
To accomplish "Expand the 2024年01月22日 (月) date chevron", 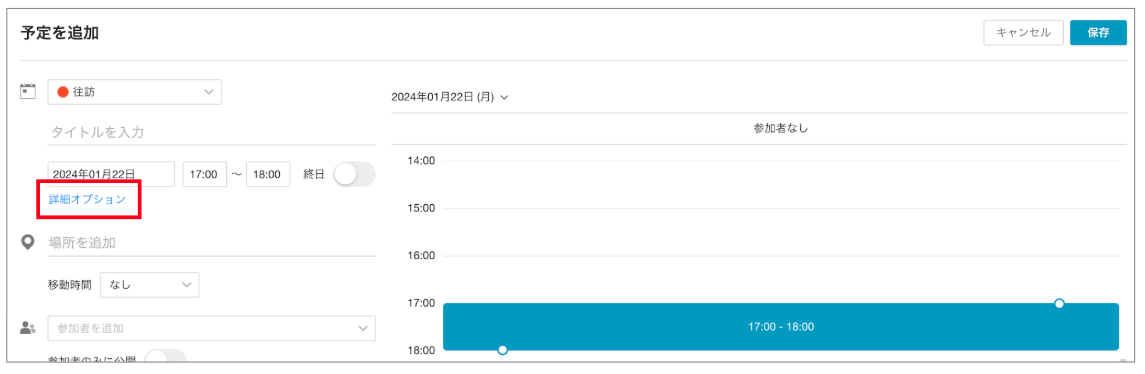I will (x=505, y=97).
